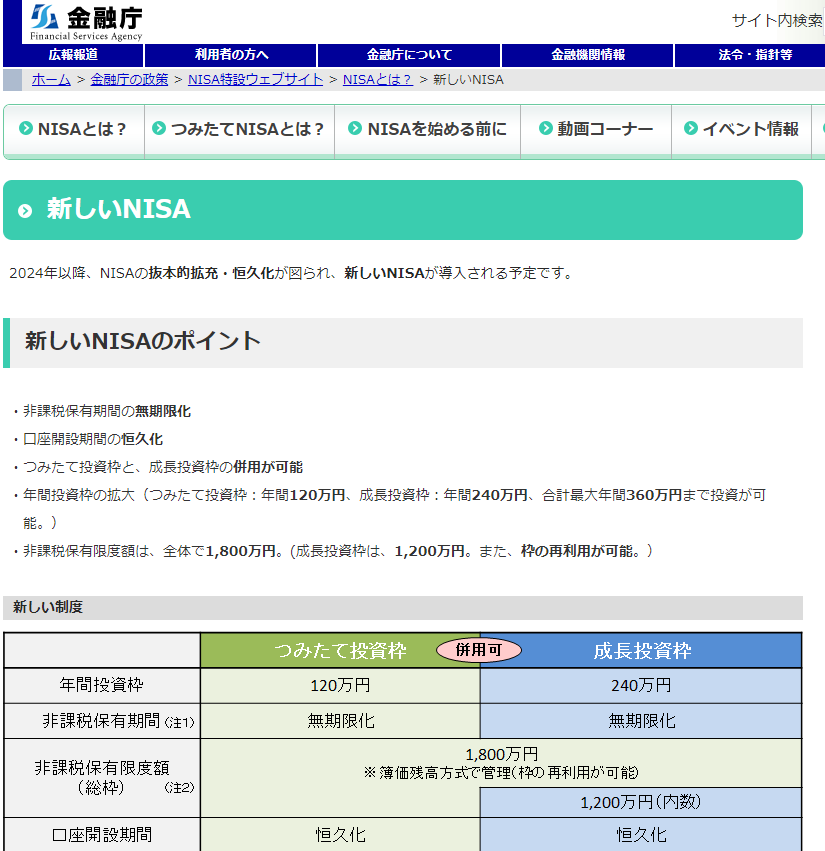Image resolution: width=825 pixels, height=851 pixels.
Task: Click the サイト内検索 search label
Action: point(777,21)
